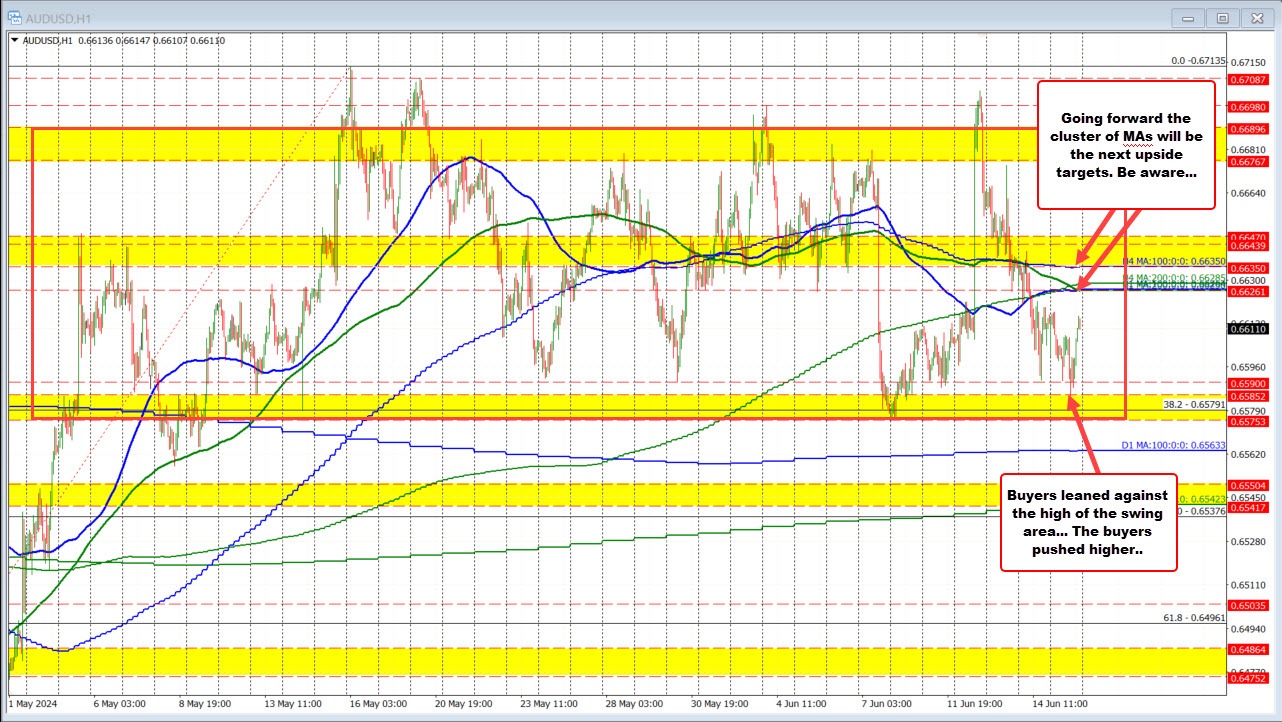Select the title bar labeled AUDUSD,H1
The width and height of the screenshot is (1282, 722).
point(60,17)
